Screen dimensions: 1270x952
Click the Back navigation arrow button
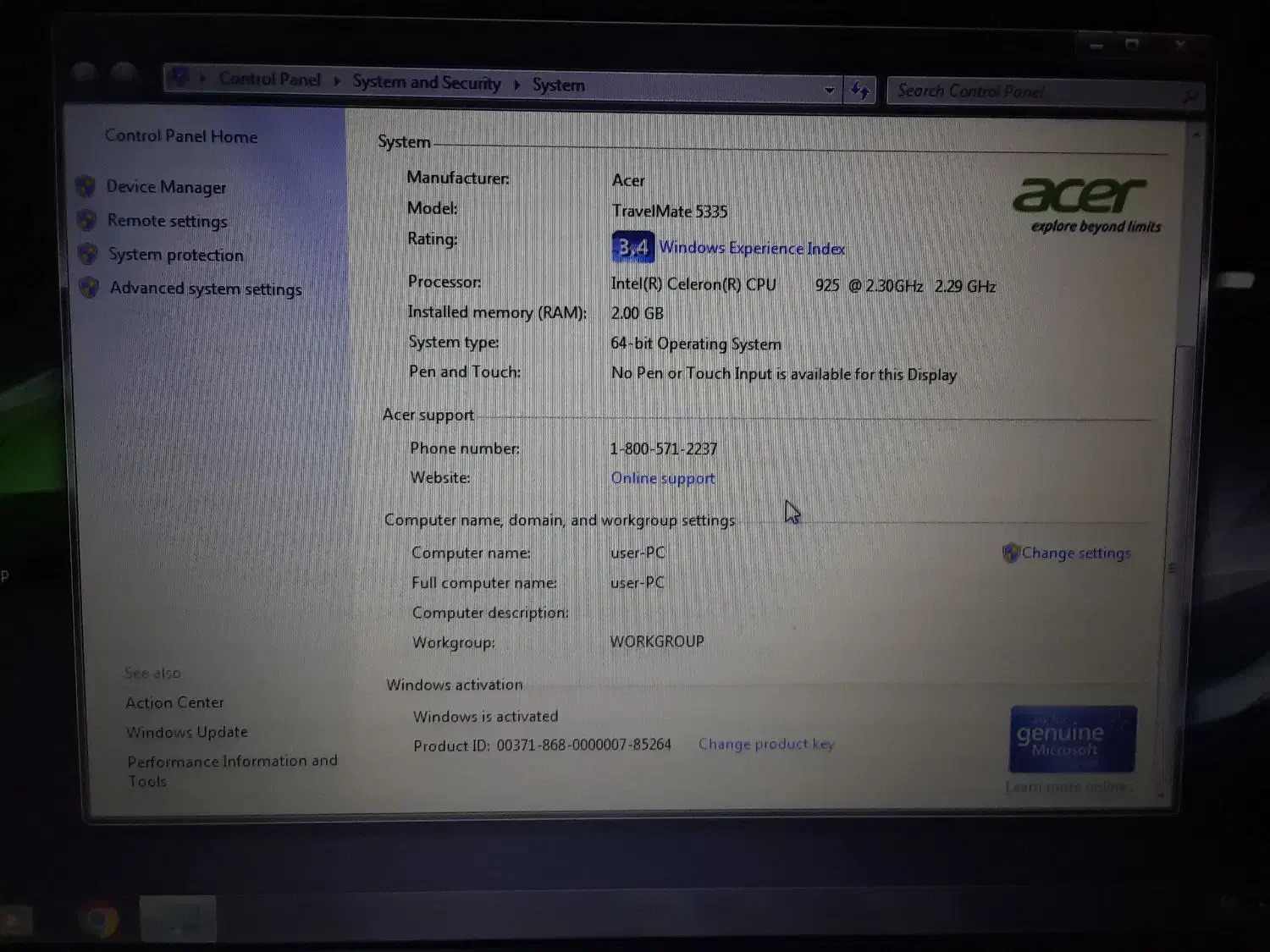click(x=84, y=72)
